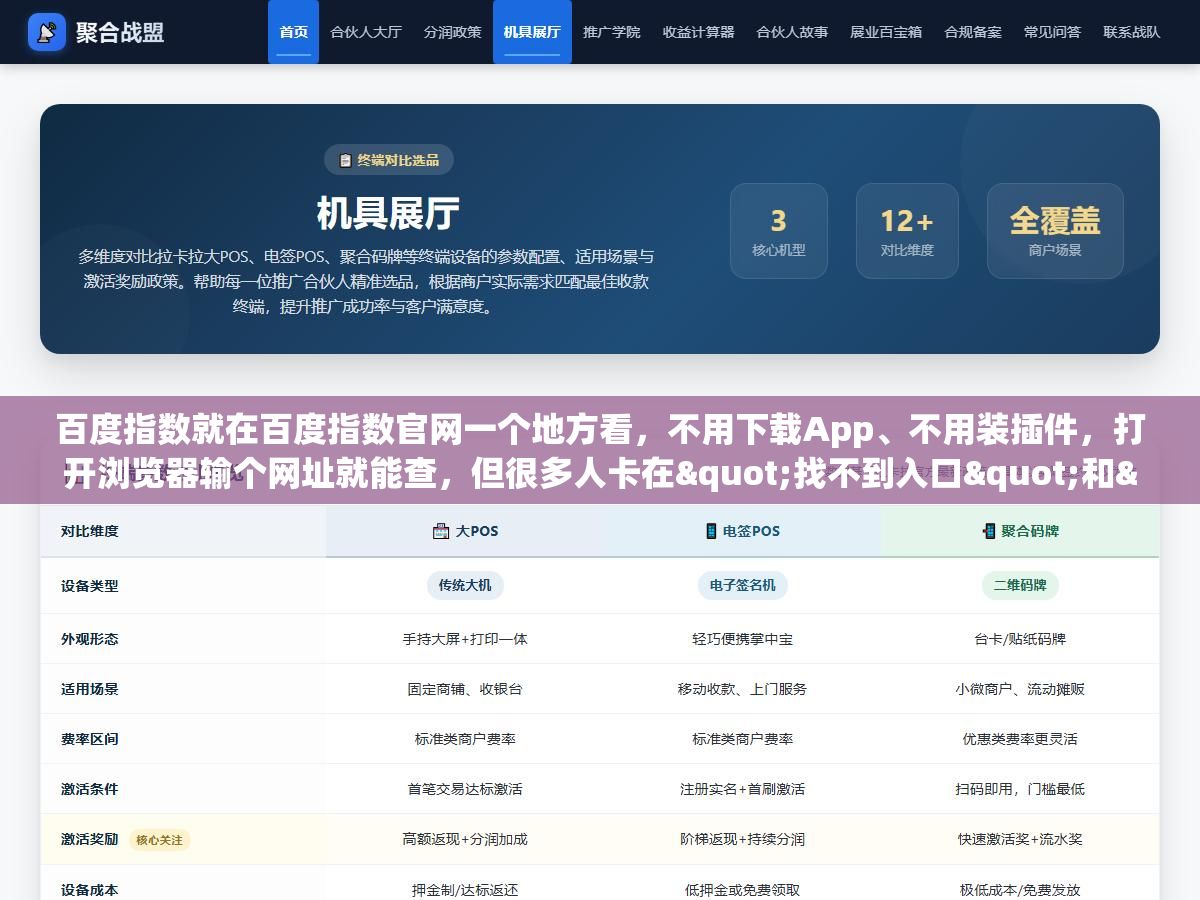1200x900 pixels.
Task: Click the 高额返现+分润加成 cell
Action: pyautogui.click(x=465, y=839)
